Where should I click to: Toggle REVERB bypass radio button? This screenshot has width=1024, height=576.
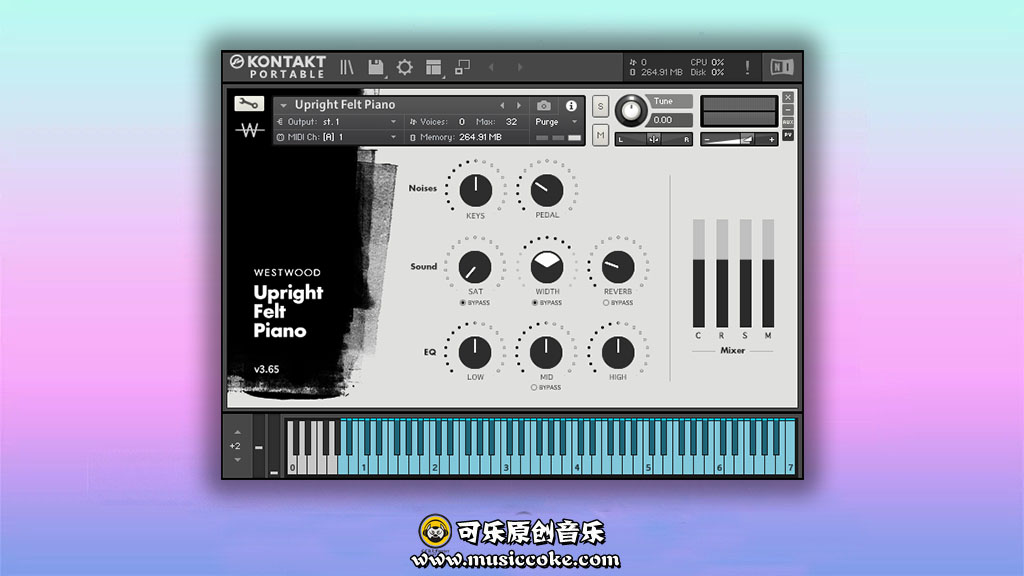tap(606, 303)
